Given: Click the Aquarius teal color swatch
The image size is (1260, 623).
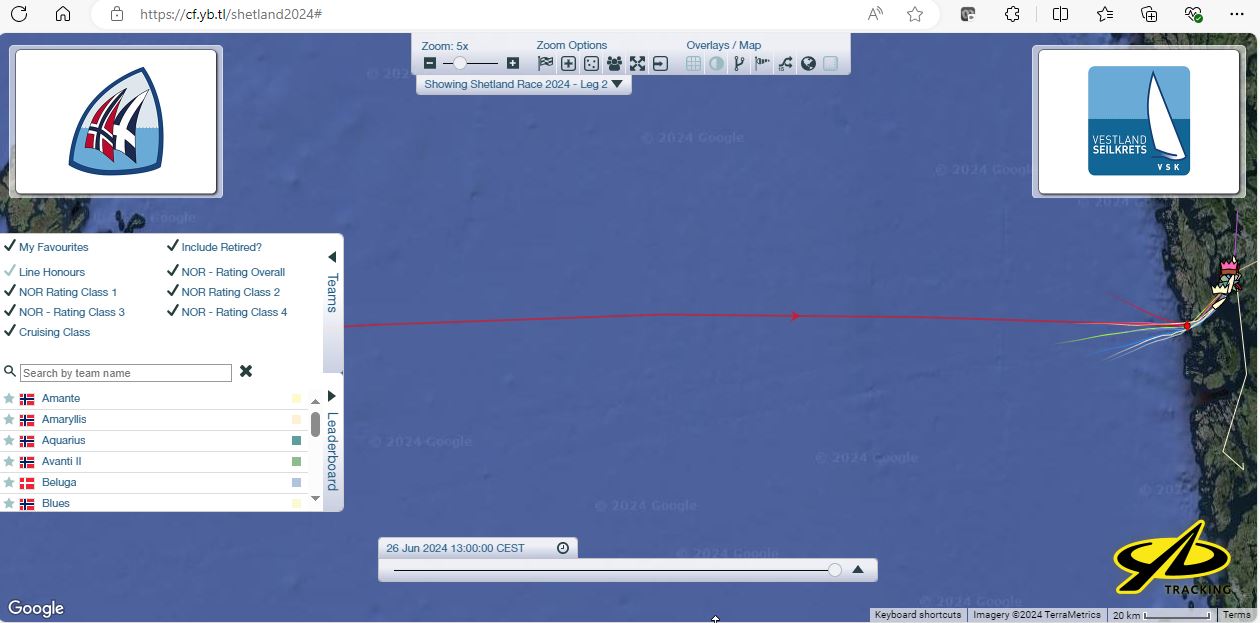Looking at the screenshot, I should 296,440.
